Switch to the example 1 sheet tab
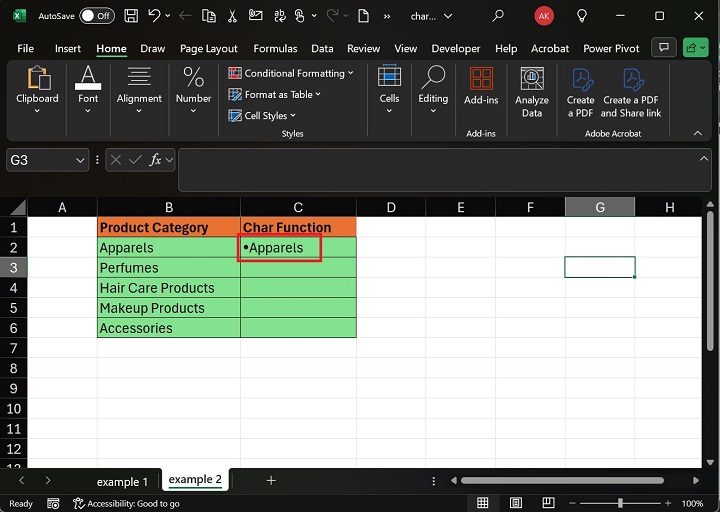This screenshot has width=720, height=512. click(122, 481)
